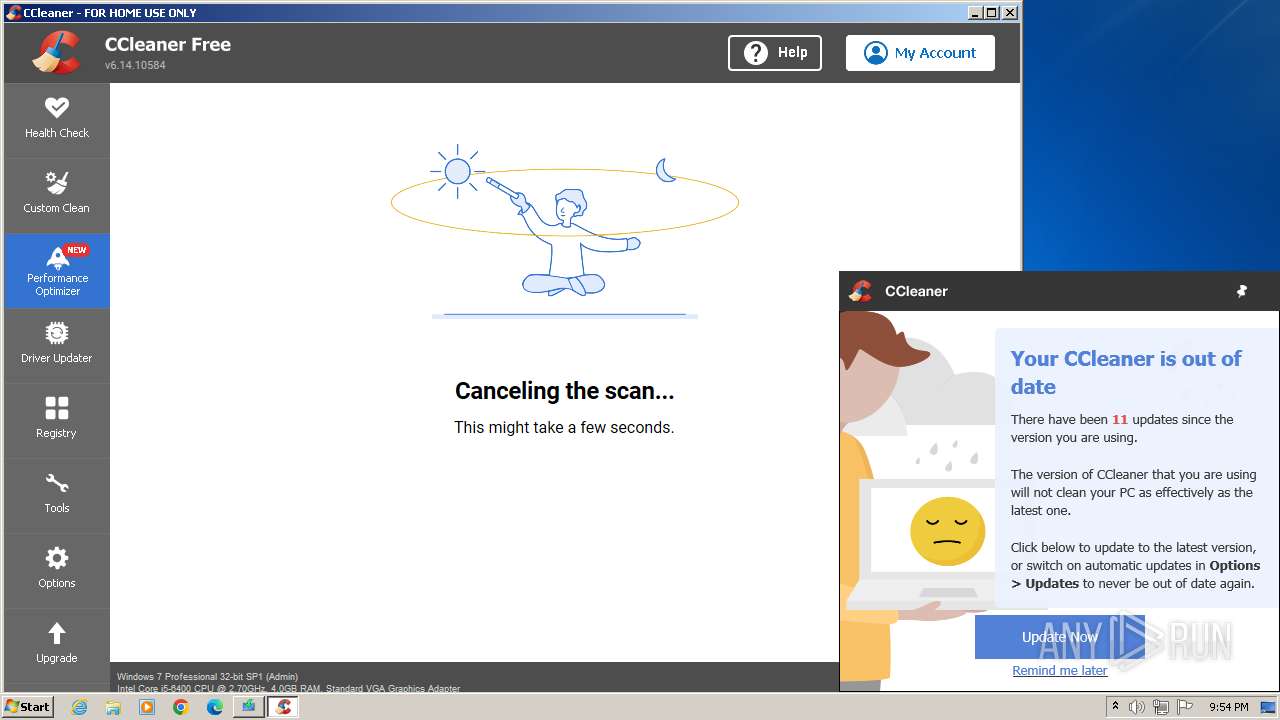
Task: Click the CCleaner logo in header
Action: pyautogui.click(x=57, y=53)
